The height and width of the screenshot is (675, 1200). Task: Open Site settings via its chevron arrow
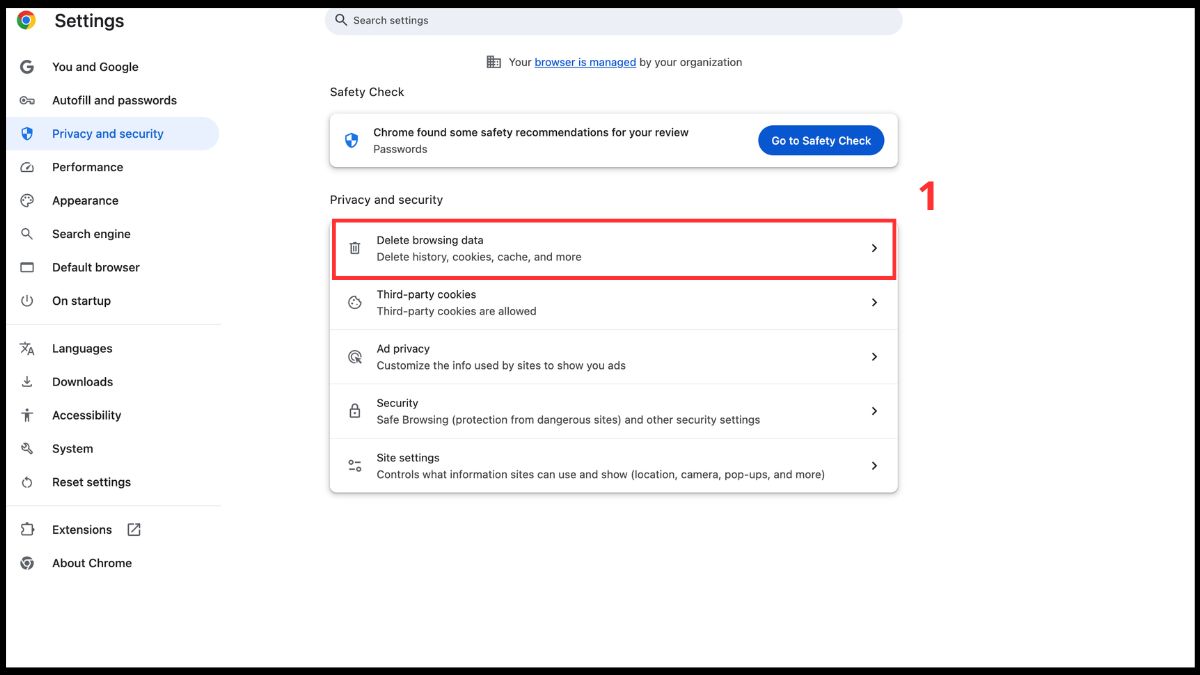click(x=874, y=466)
